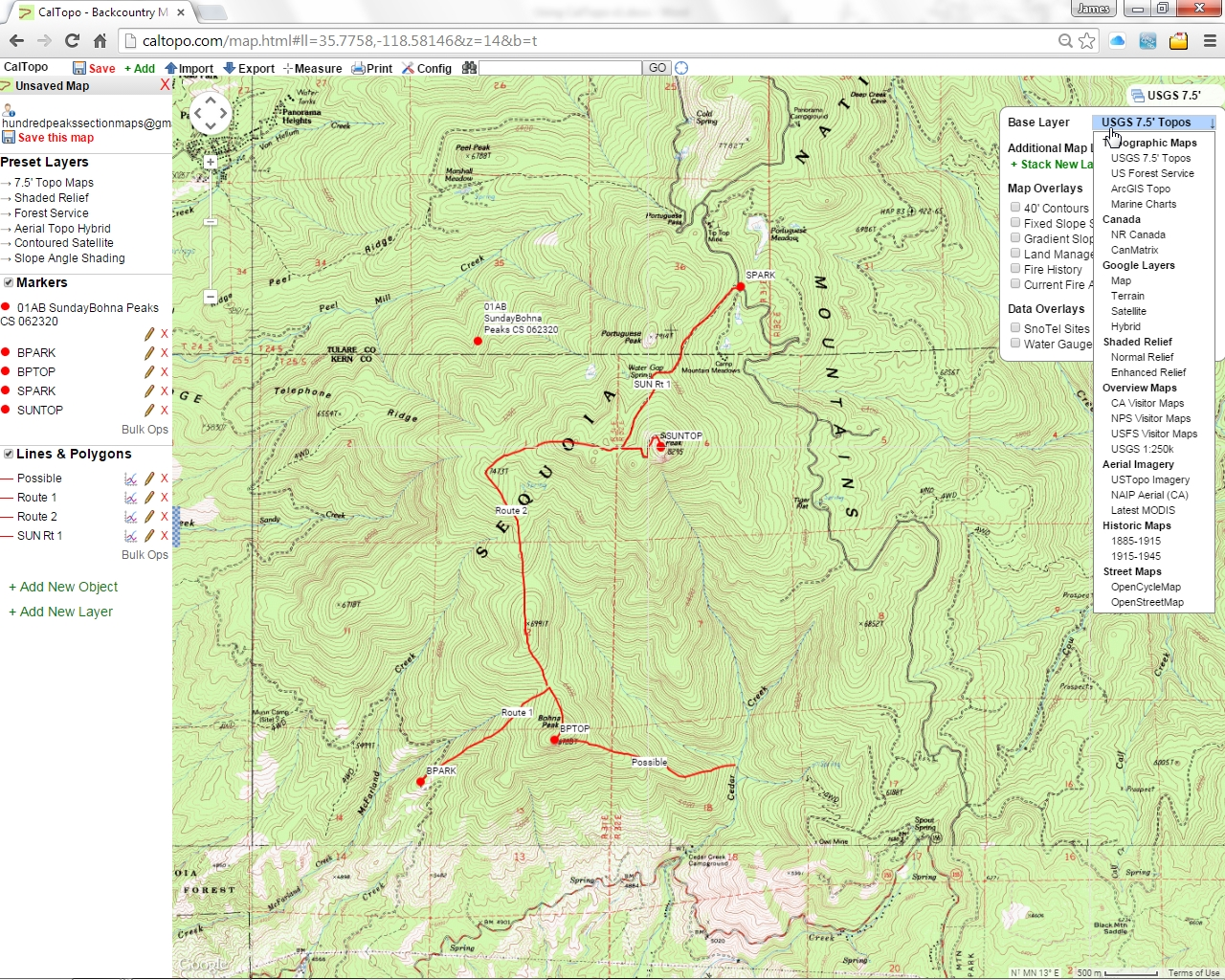1225x980 pixels.
Task: Close the Unsaved Map panel with red X
Action: click(165, 85)
